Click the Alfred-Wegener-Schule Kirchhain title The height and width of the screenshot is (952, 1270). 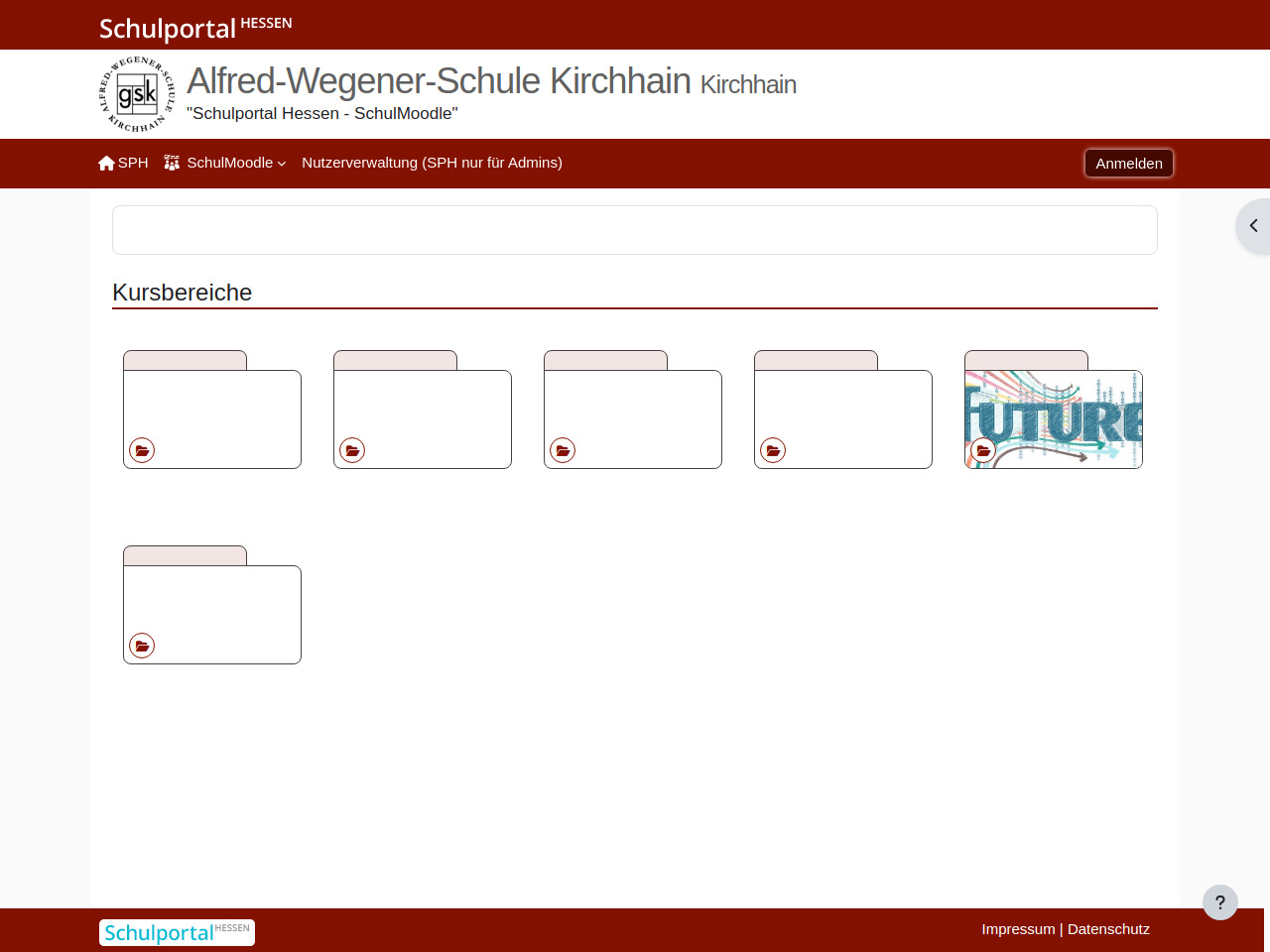(x=439, y=81)
